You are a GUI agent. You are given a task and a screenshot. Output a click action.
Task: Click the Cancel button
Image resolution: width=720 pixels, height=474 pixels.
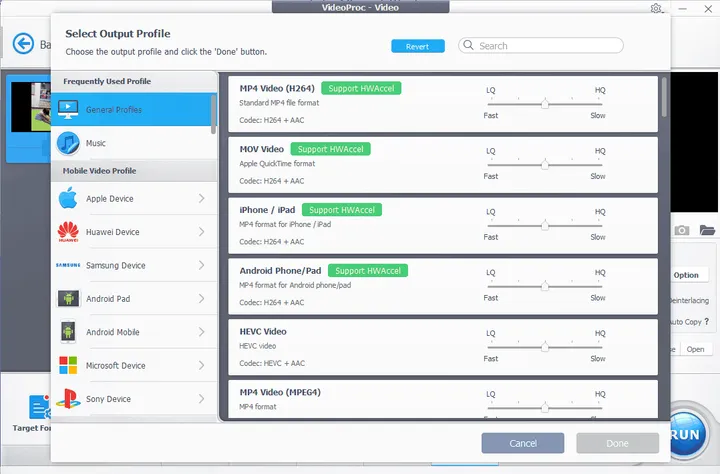coord(523,443)
